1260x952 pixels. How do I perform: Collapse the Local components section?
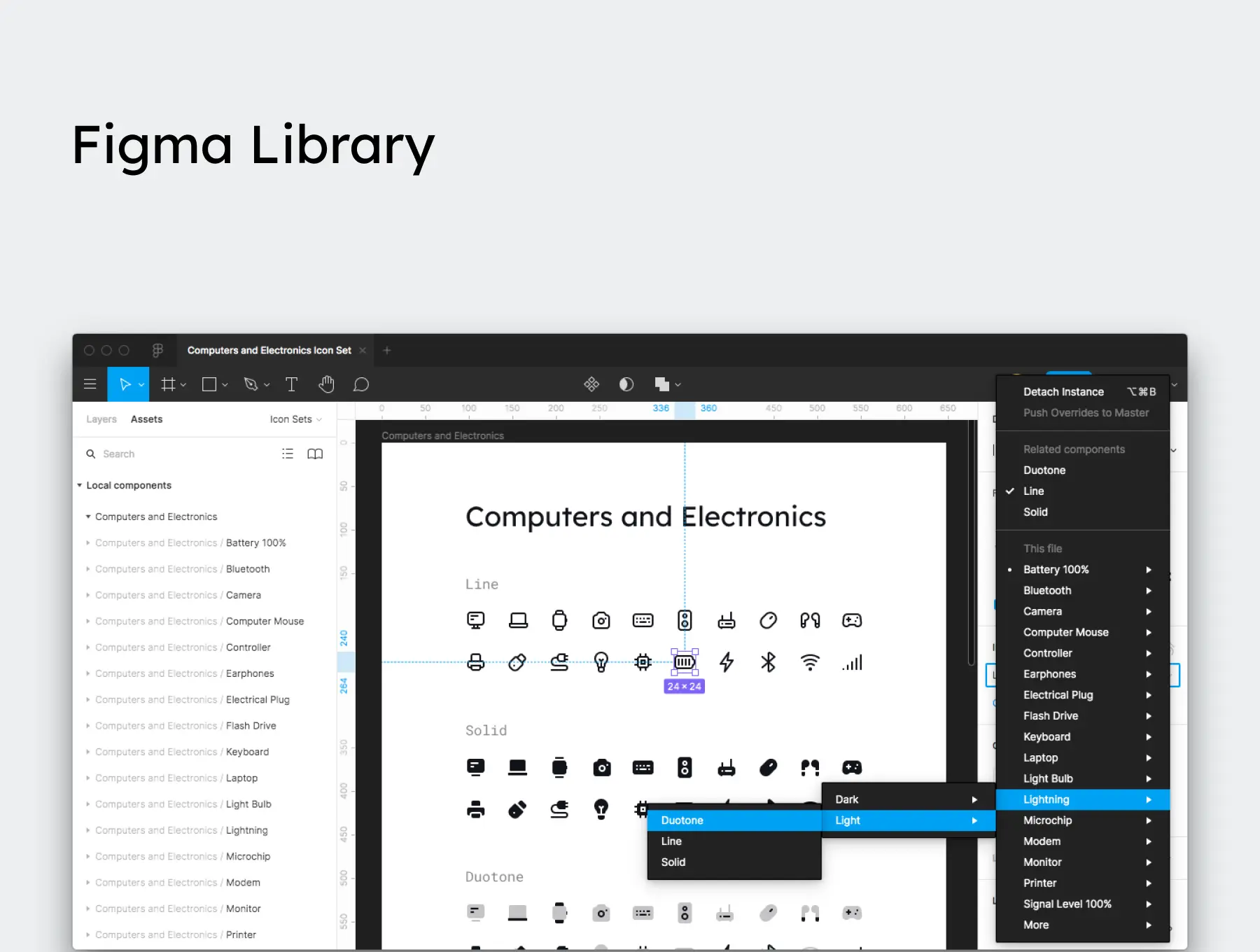(x=79, y=485)
